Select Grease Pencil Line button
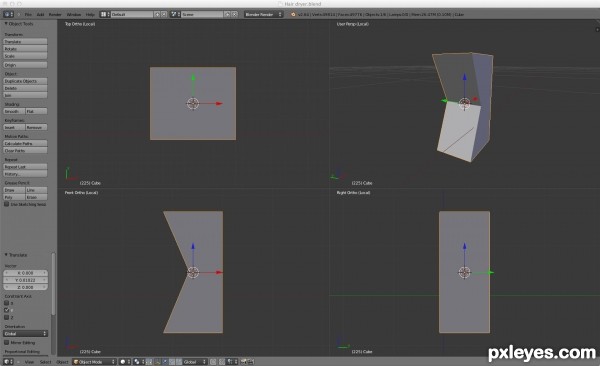Screen dimensions: 600x366 [x=36, y=190]
